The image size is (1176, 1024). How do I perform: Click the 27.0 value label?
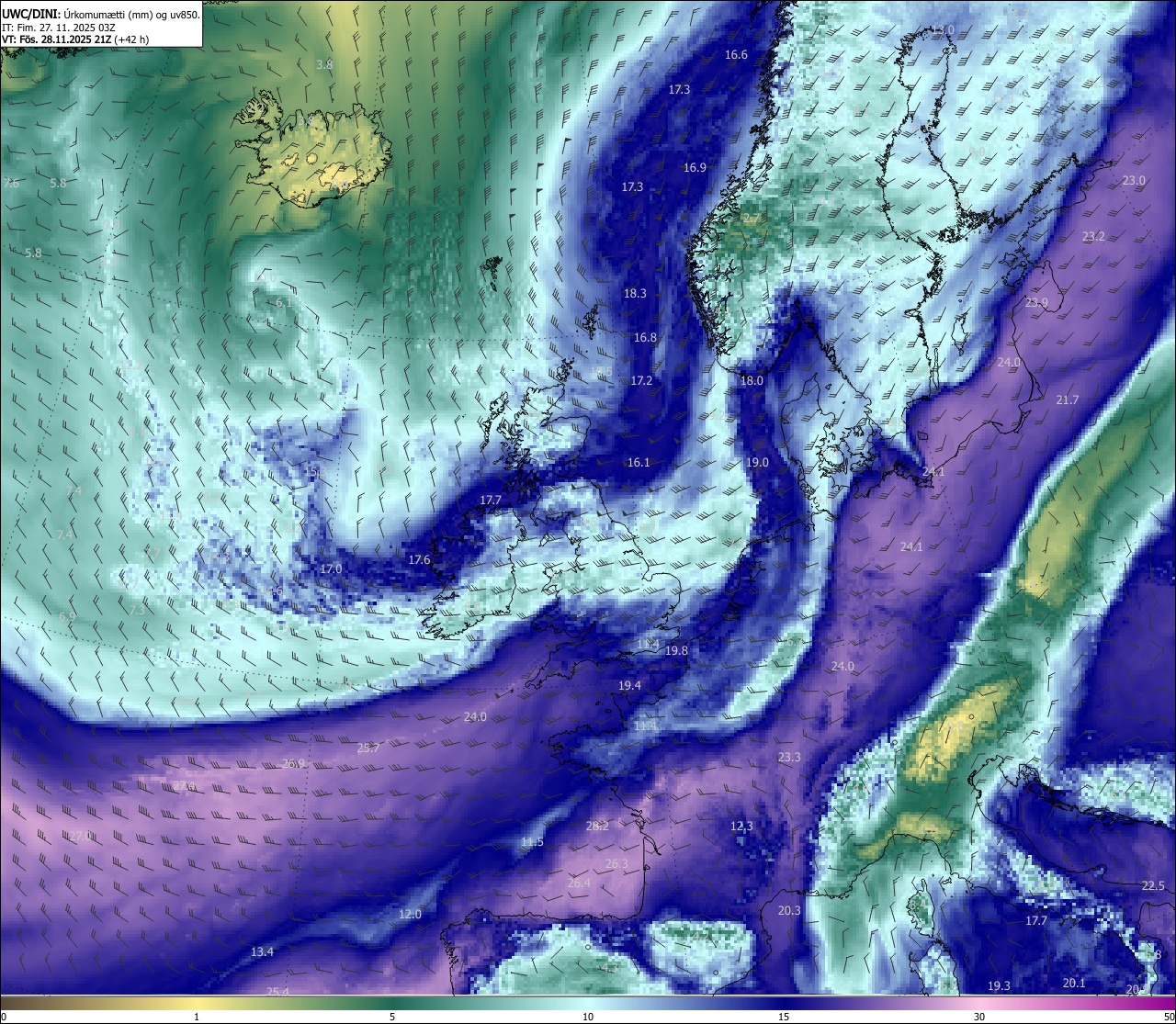pyautogui.click(x=81, y=837)
